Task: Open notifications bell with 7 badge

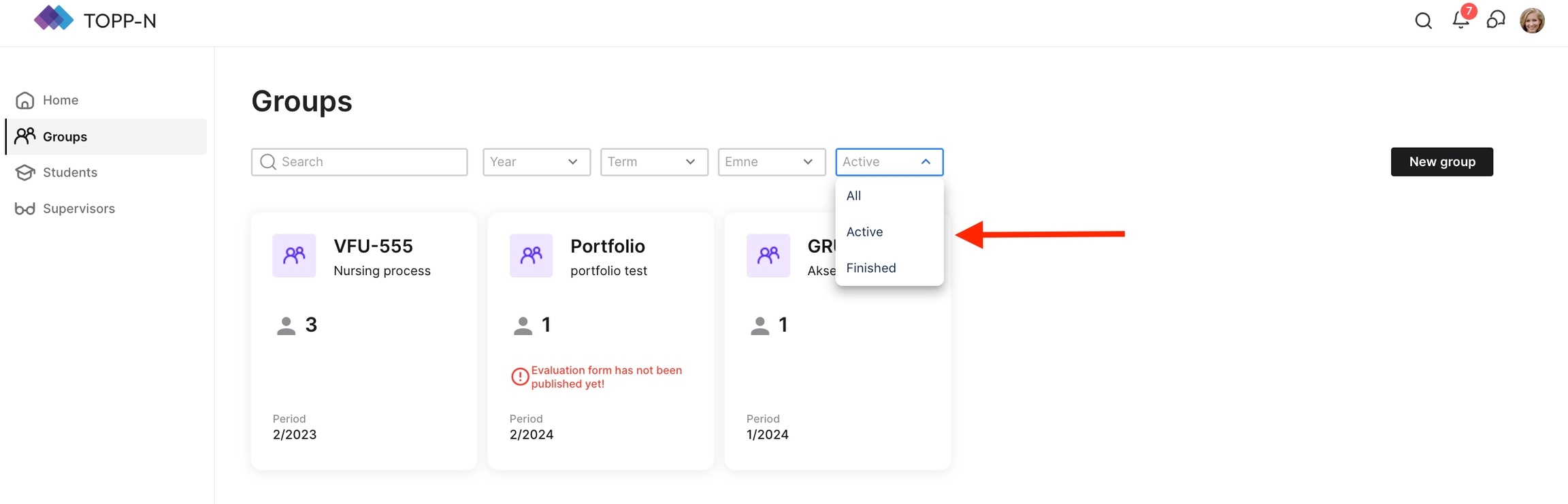Action: (x=1460, y=20)
